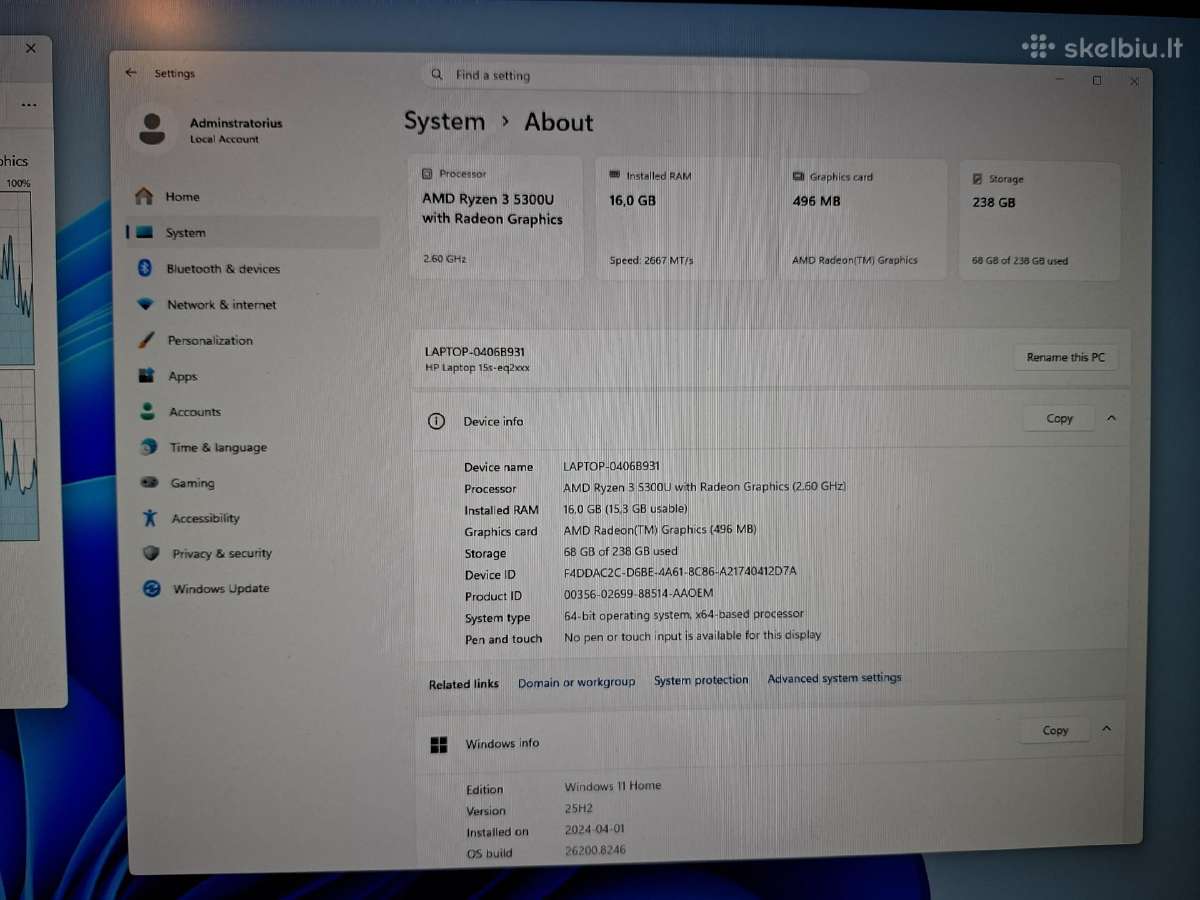This screenshot has height=900, width=1200.
Task: Click the Storage 238 GB summary card
Action: pyautogui.click(x=1039, y=220)
